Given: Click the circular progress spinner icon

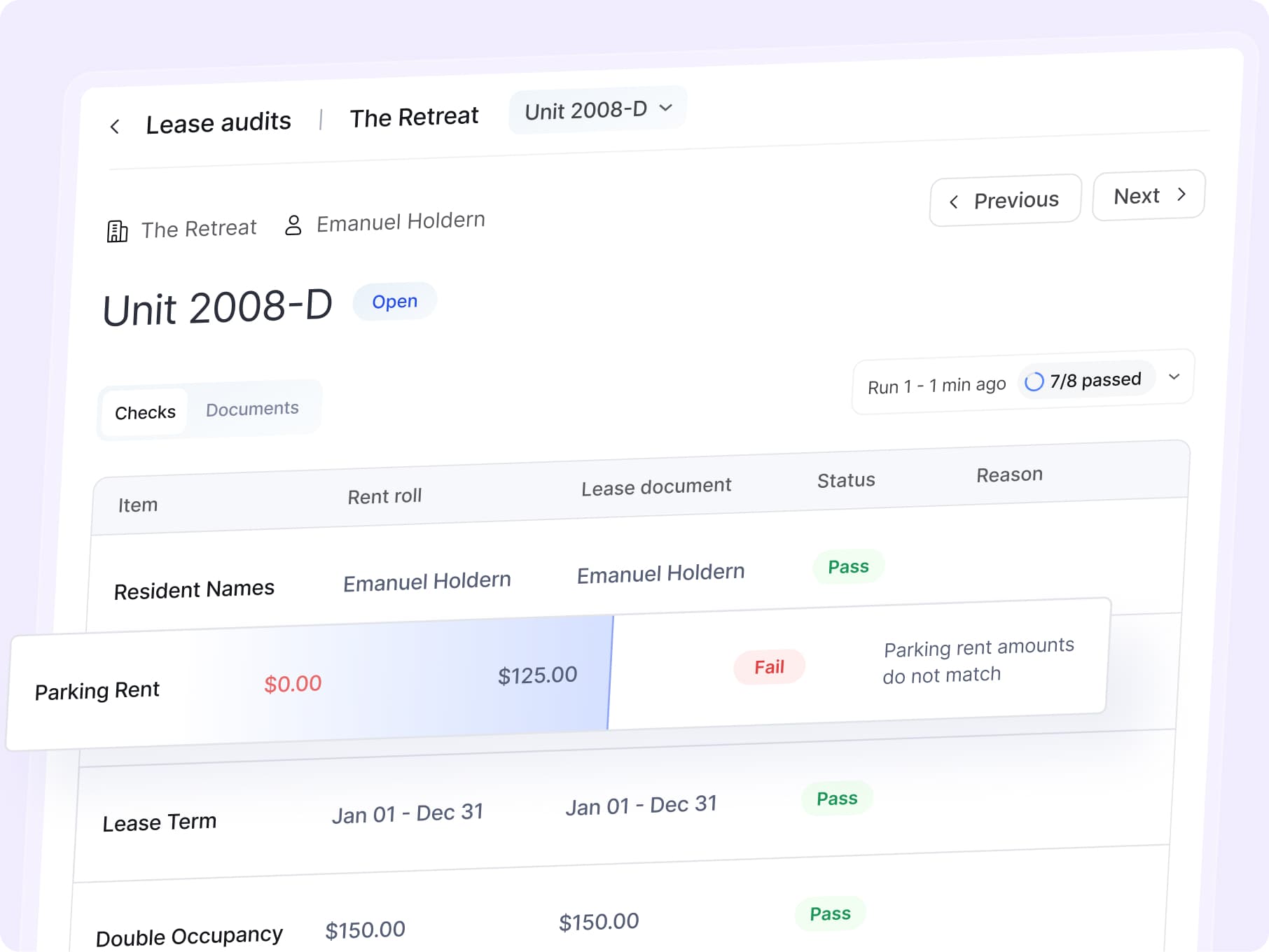Looking at the screenshot, I should coord(1033,382).
